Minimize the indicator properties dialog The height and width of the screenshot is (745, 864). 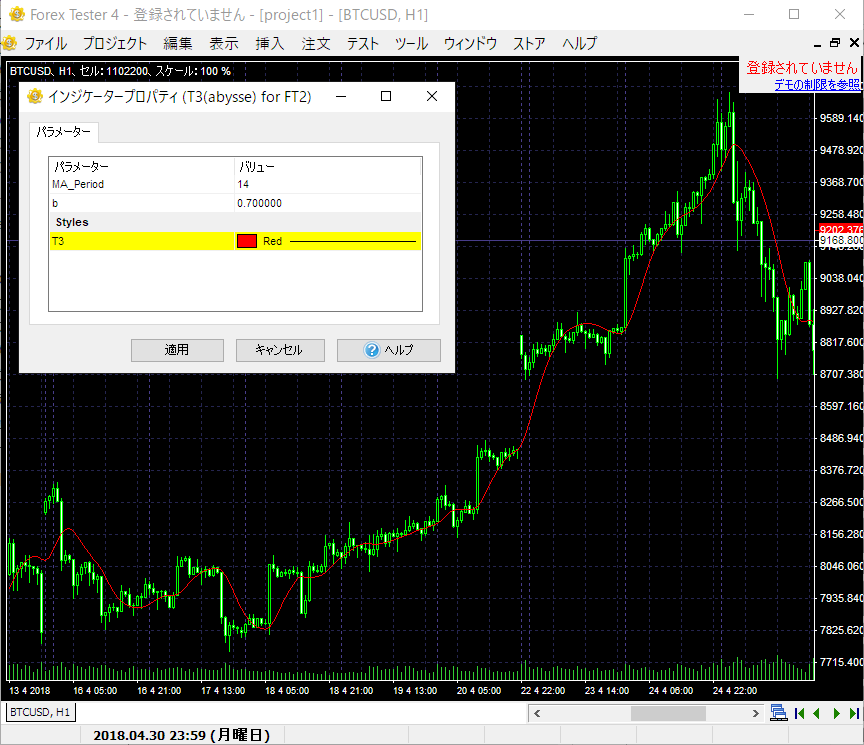[341, 96]
